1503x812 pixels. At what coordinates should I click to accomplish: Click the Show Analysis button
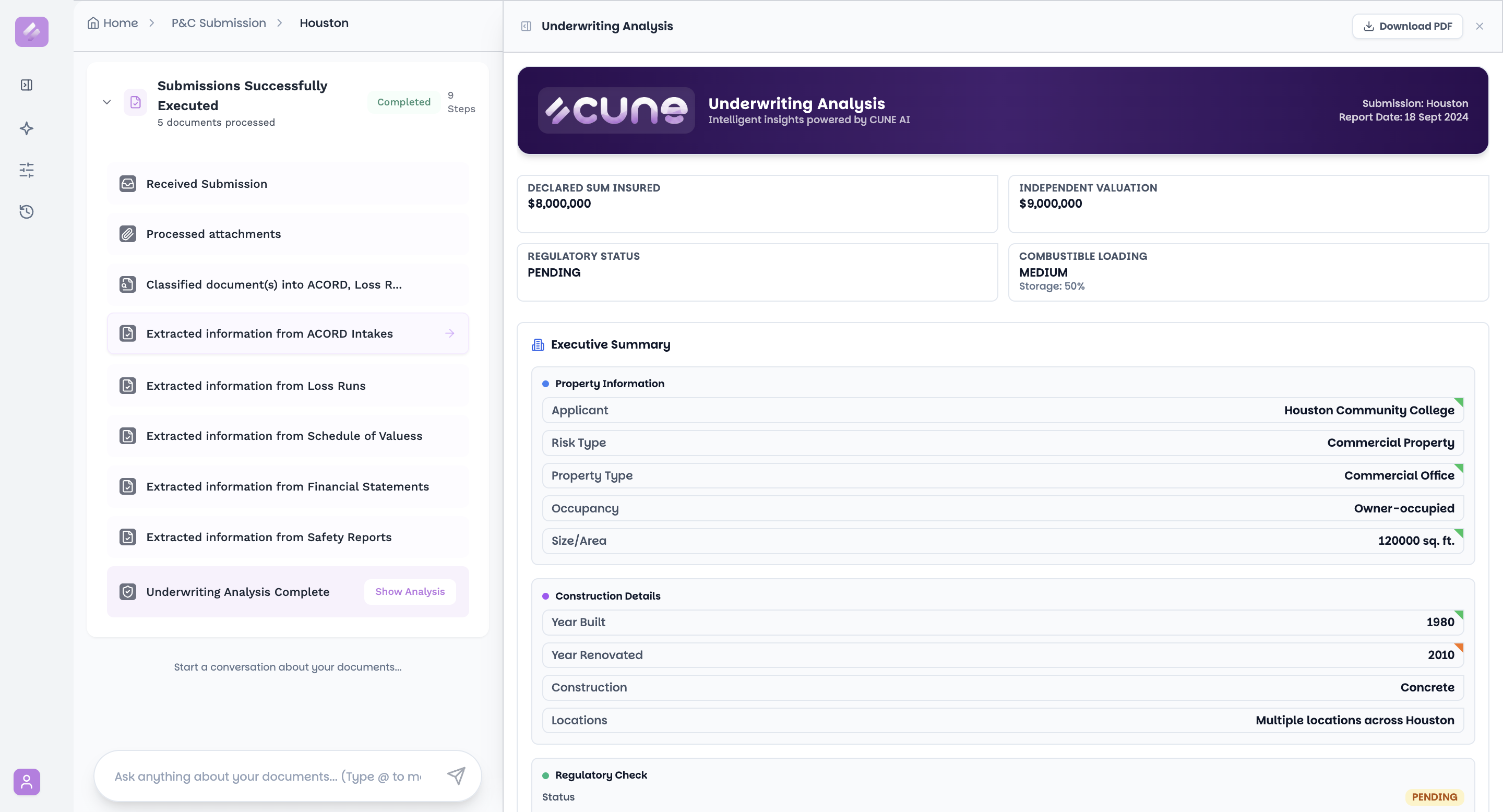coord(410,591)
